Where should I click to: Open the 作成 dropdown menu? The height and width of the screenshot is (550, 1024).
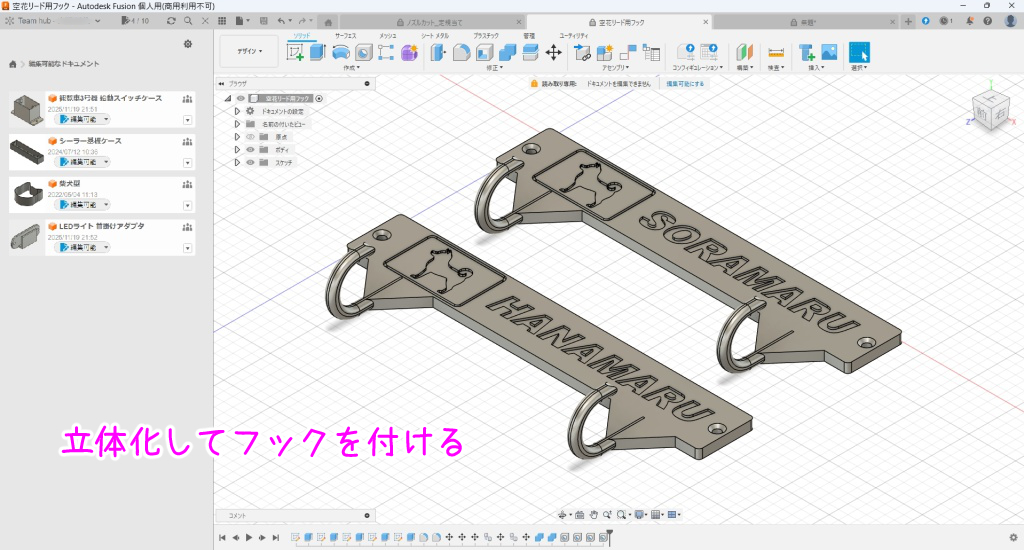352,69
